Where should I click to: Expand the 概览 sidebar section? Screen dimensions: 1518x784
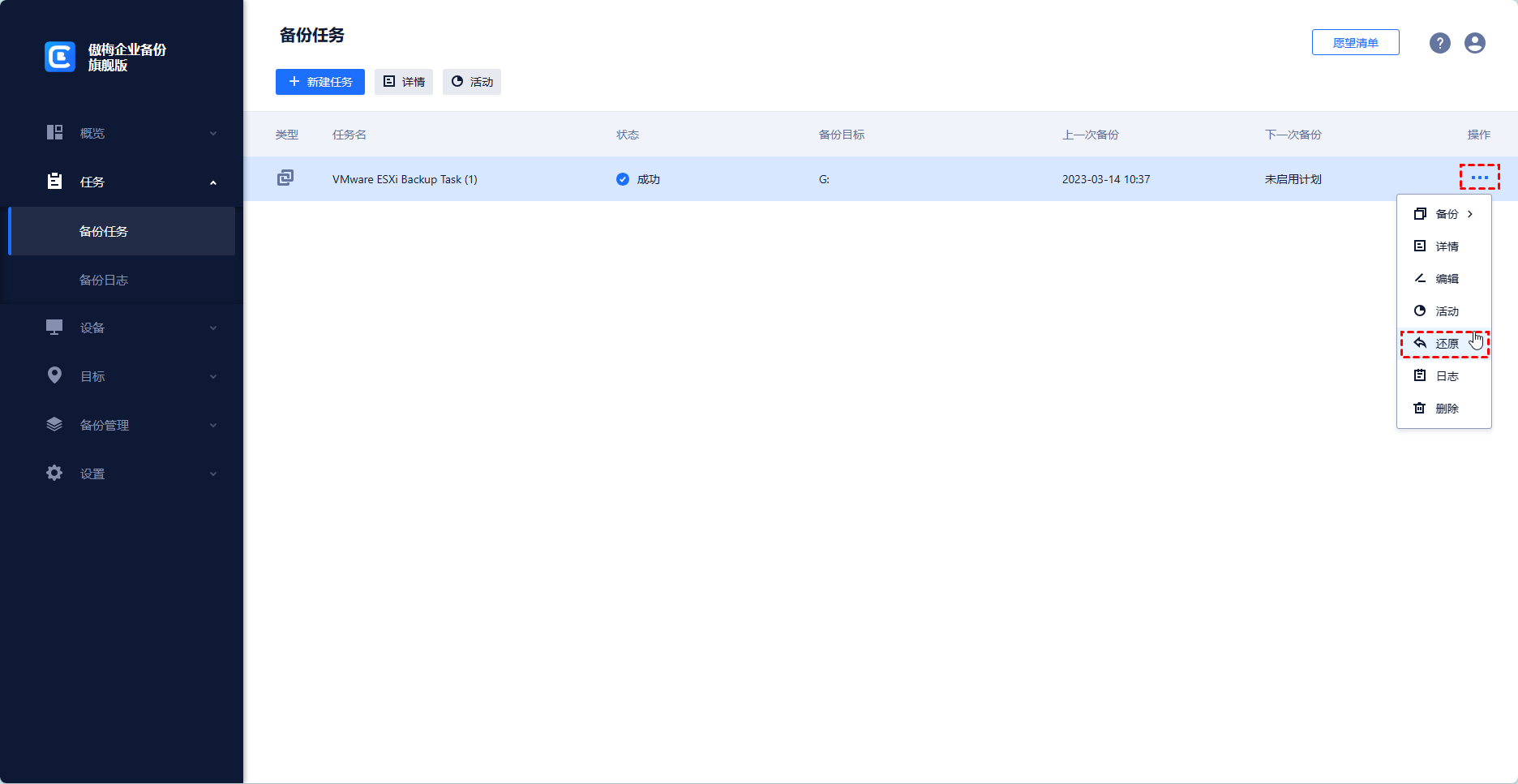point(212,134)
